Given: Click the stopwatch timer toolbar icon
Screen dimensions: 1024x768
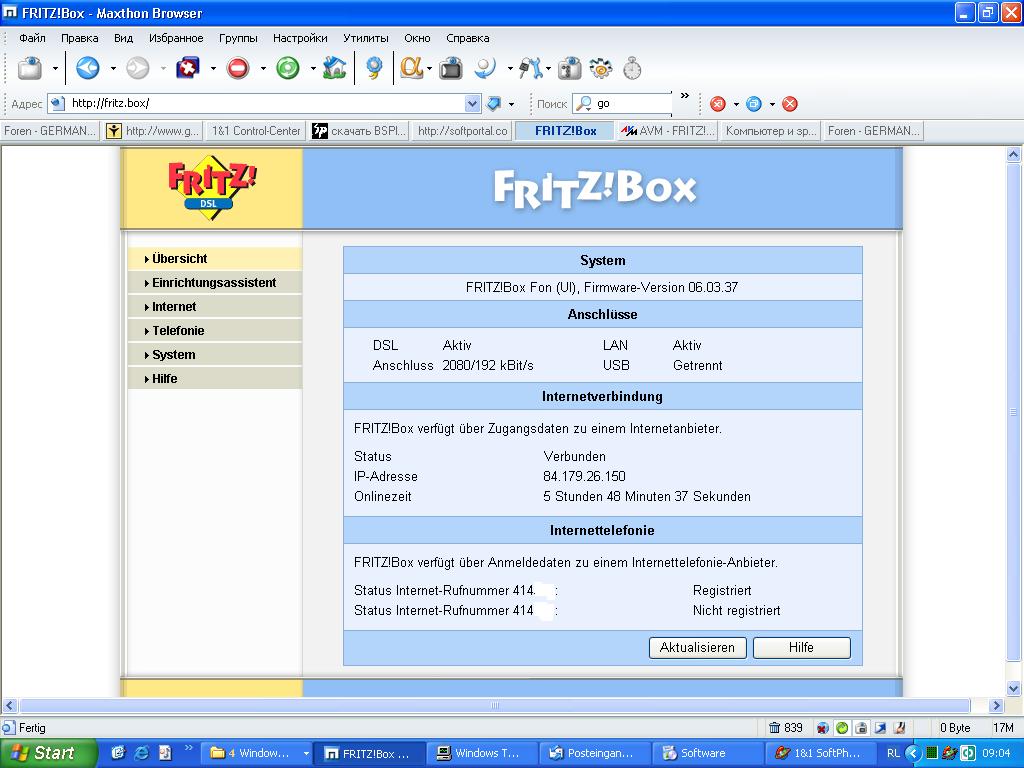Looking at the screenshot, I should [632, 68].
